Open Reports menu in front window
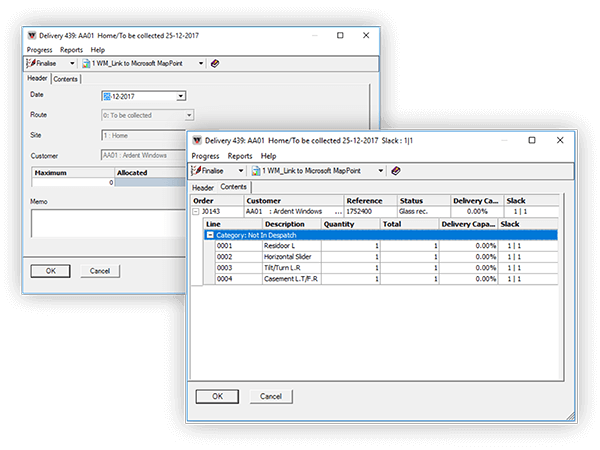This screenshot has width=600, height=450. tap(240, 156)
